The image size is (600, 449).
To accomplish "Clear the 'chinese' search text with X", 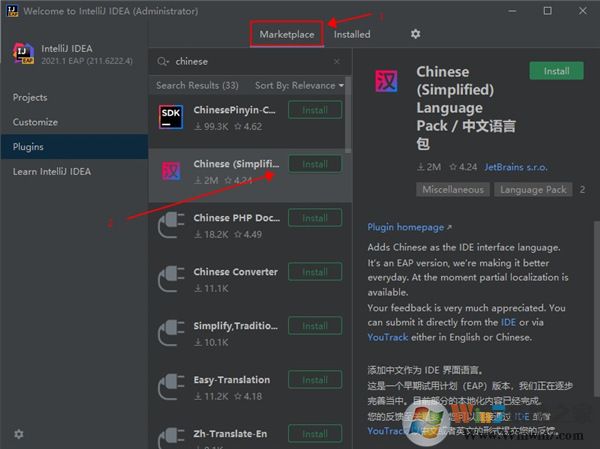I will [337, 61].
